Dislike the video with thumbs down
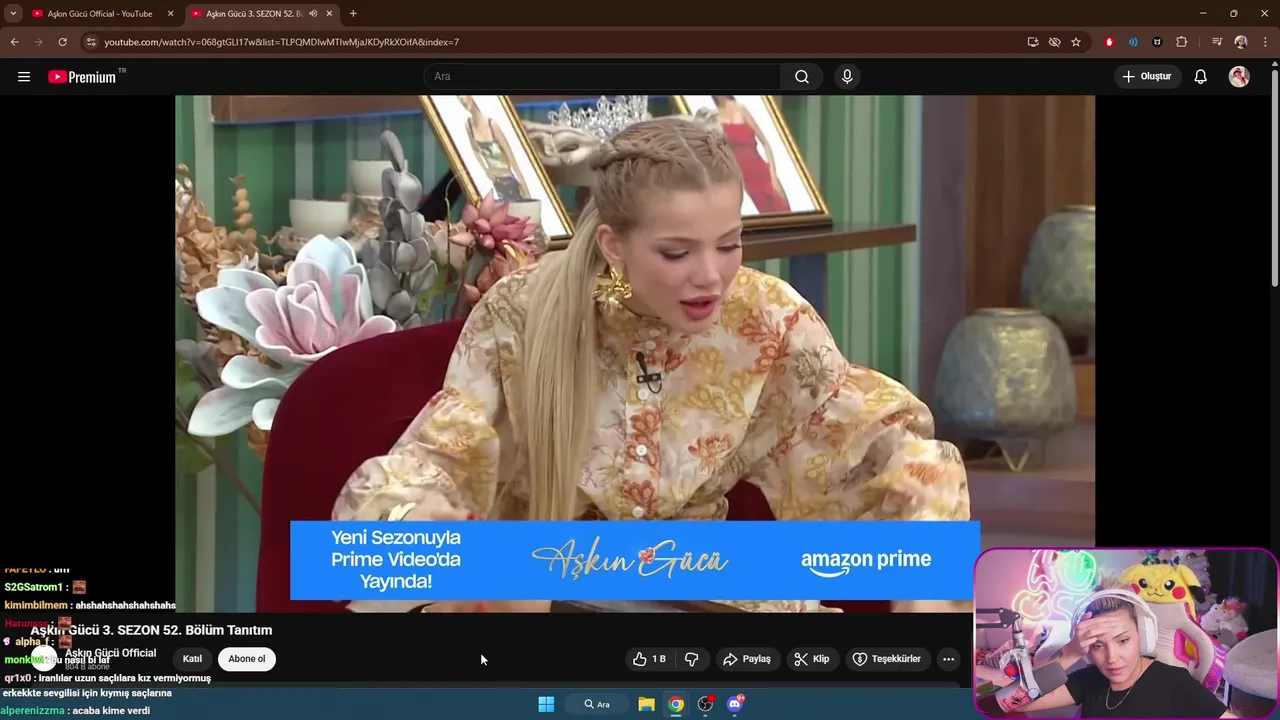This screenshot has height=720, width=1280. [x=691, y=659]
